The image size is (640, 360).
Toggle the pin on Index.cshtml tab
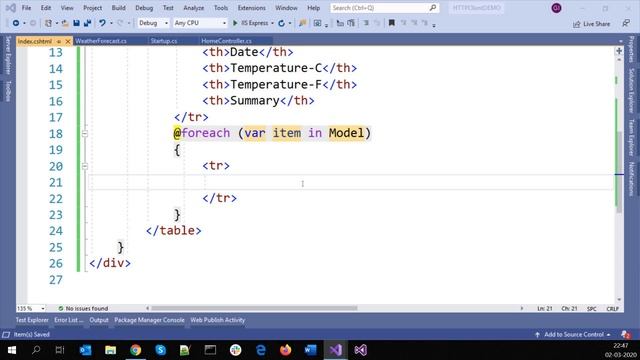point(59,41)
